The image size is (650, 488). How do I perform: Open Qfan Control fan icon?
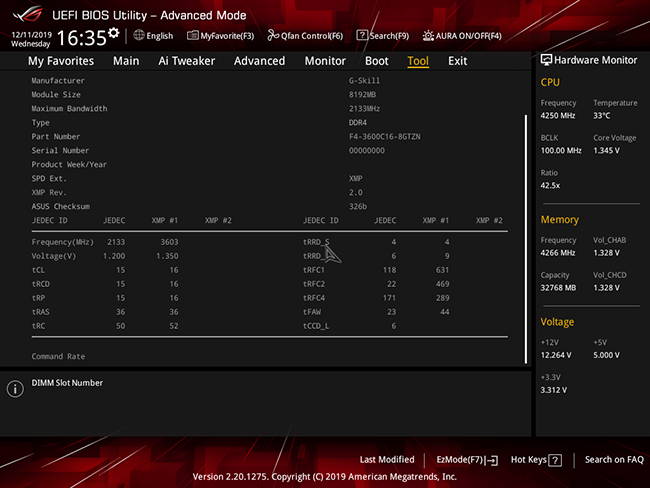[273, 36]
